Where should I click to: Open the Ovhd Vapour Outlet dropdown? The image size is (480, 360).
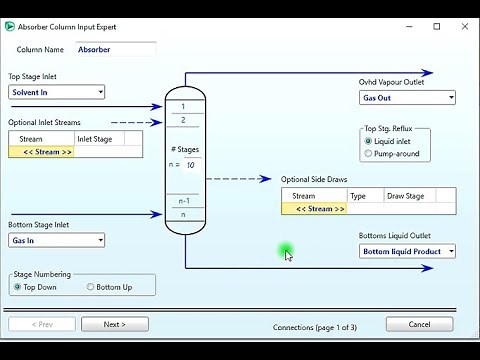pos(407,98)
